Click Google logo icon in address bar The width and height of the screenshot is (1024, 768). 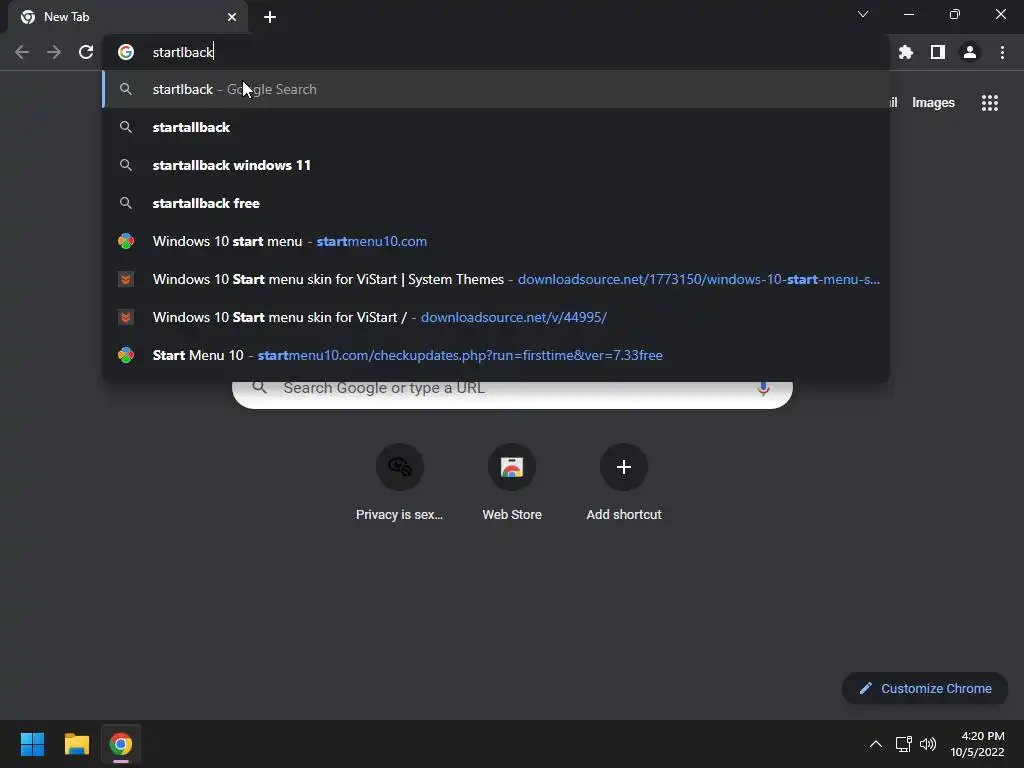point(126,52)
